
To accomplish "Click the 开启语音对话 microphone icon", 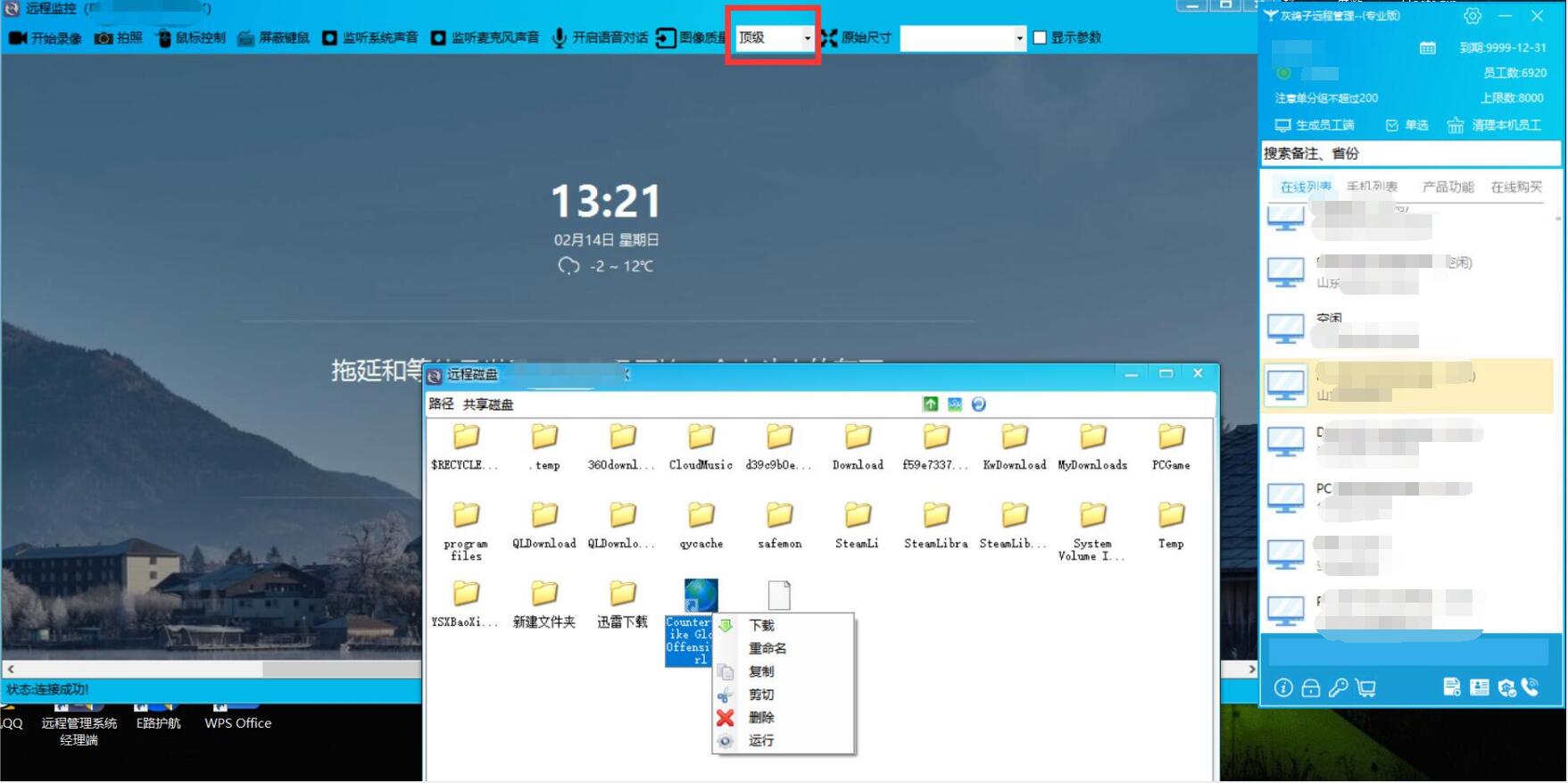I will pos(559,38).
